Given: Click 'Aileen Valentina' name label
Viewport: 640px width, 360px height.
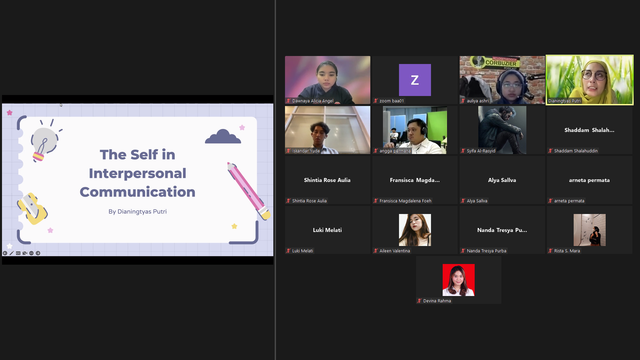Looking at the screenshot, I should 395,251.
